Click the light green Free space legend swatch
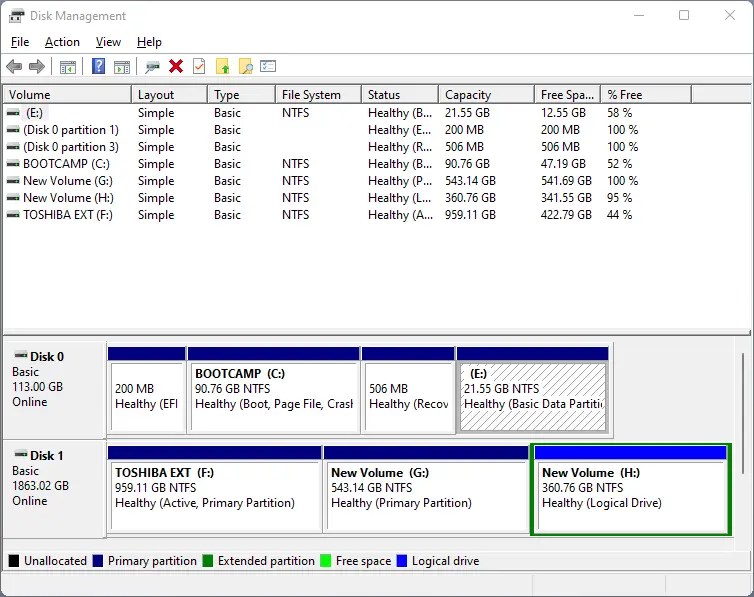Screen dimensions: 754x597 pyautogui.click(x=326, y=561)
